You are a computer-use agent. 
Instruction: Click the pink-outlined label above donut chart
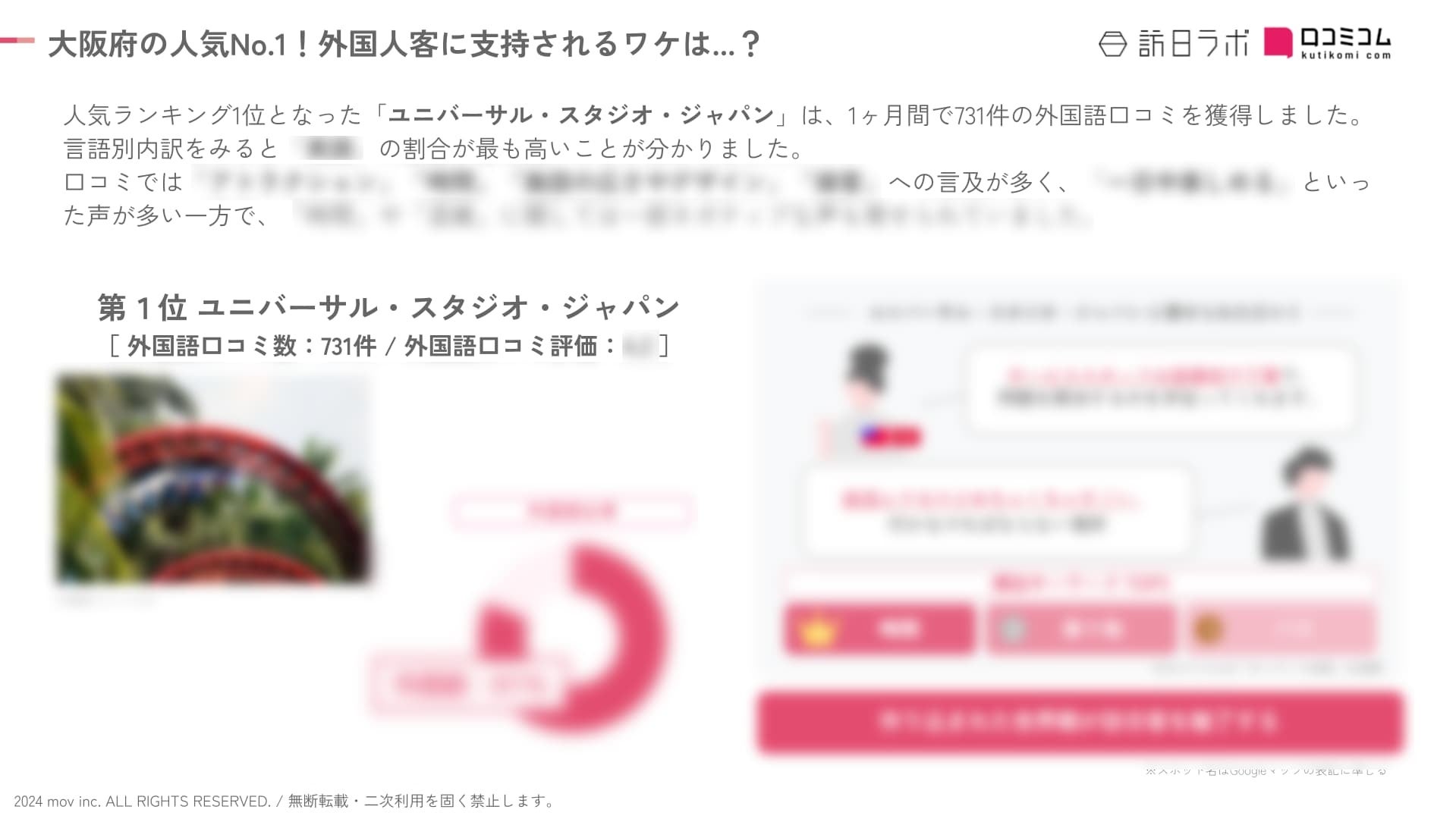pos(571,510)
